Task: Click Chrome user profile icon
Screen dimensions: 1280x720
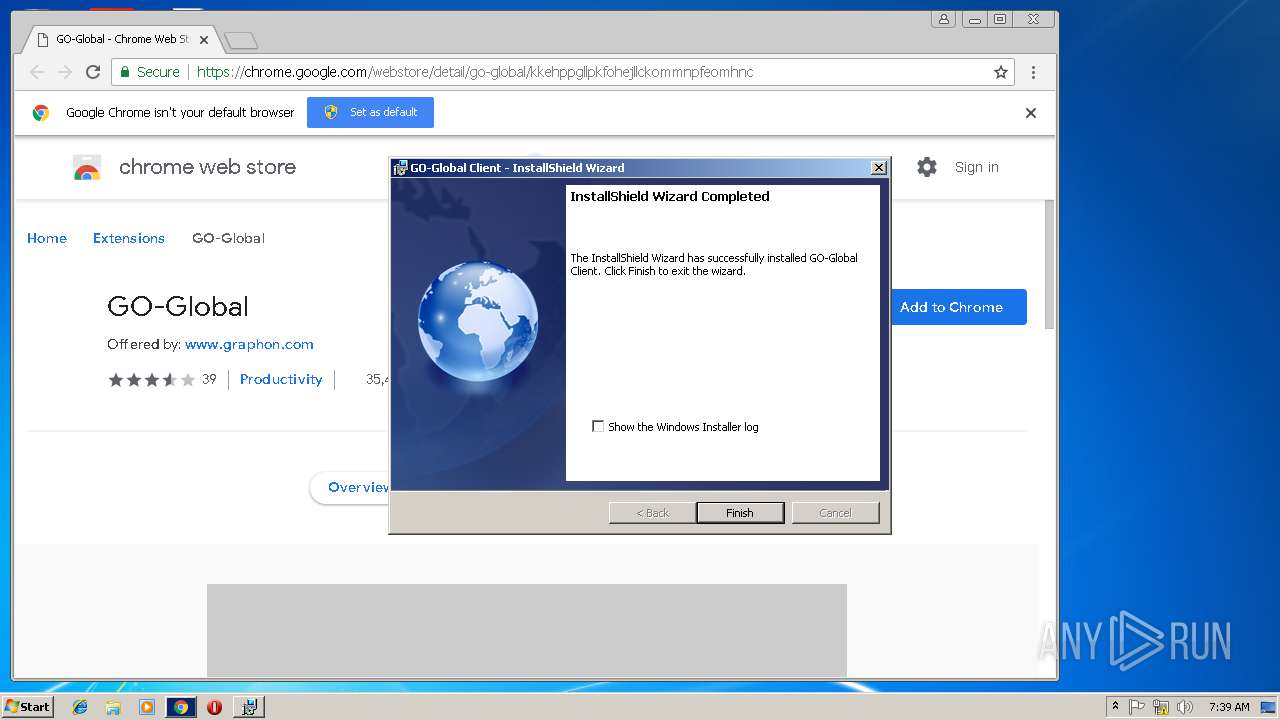Action: tap(943, 18)
